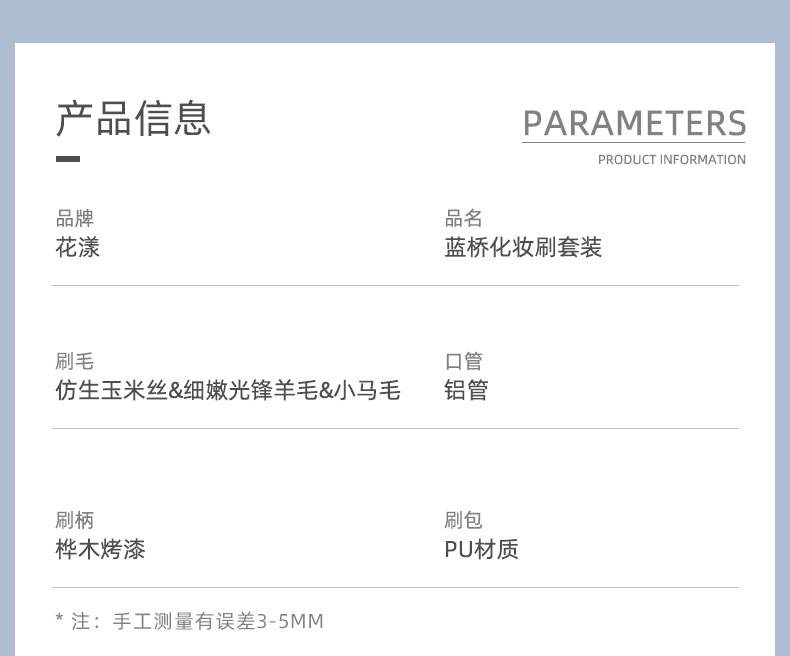Image resolution: width=790 pixels, height=656 pixels.
Task: Click the product name 蓝桥化妆刷套装
Action: 523,247
